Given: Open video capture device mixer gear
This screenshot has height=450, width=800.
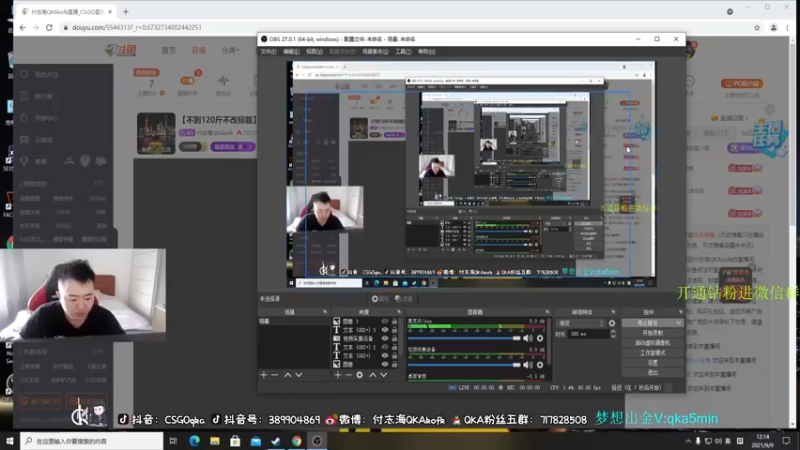Looking at the screenshot, I should (x=540, y=365).
